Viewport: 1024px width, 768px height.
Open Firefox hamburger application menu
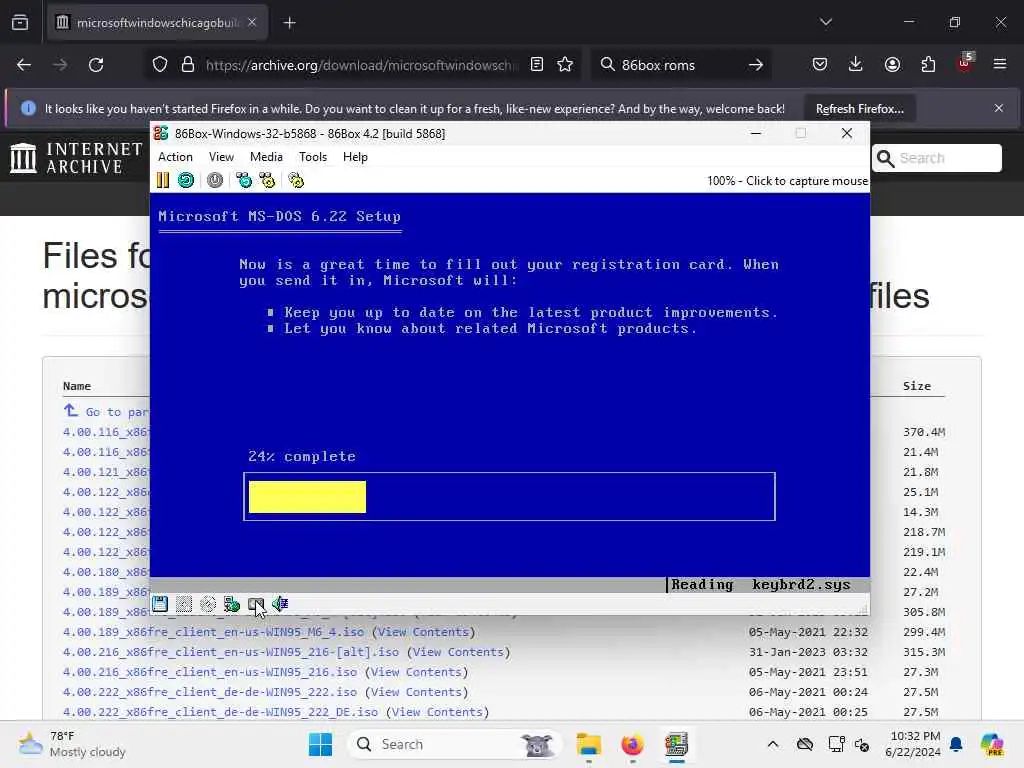pos(1000,65)
